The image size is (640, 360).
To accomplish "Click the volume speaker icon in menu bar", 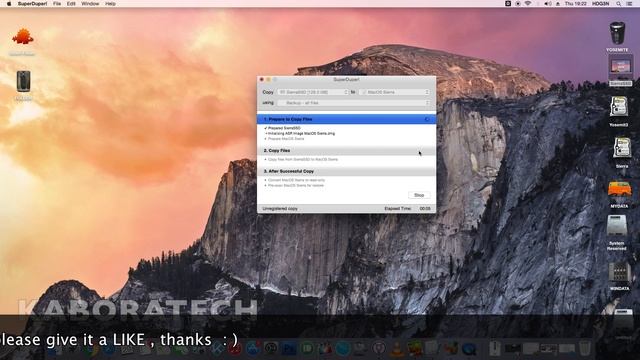I will tap(548, 4).
